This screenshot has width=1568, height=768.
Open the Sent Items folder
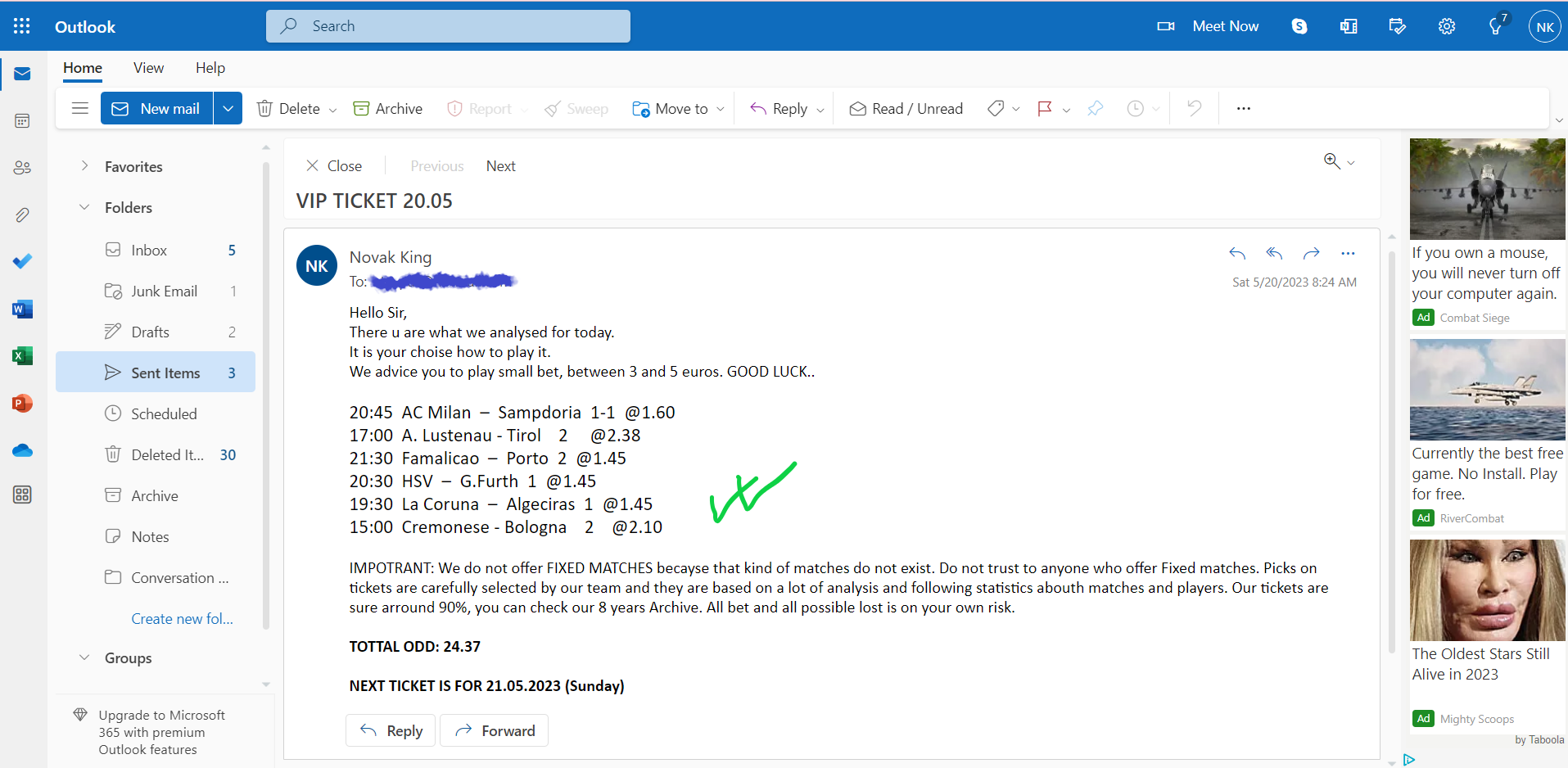click(156, 373)
